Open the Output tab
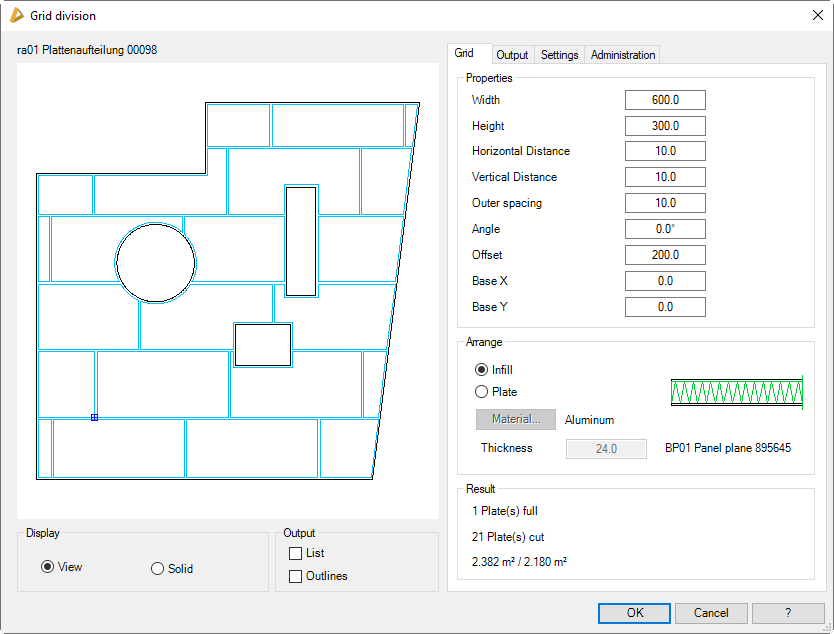834x634 pixels. coord(512,55)
